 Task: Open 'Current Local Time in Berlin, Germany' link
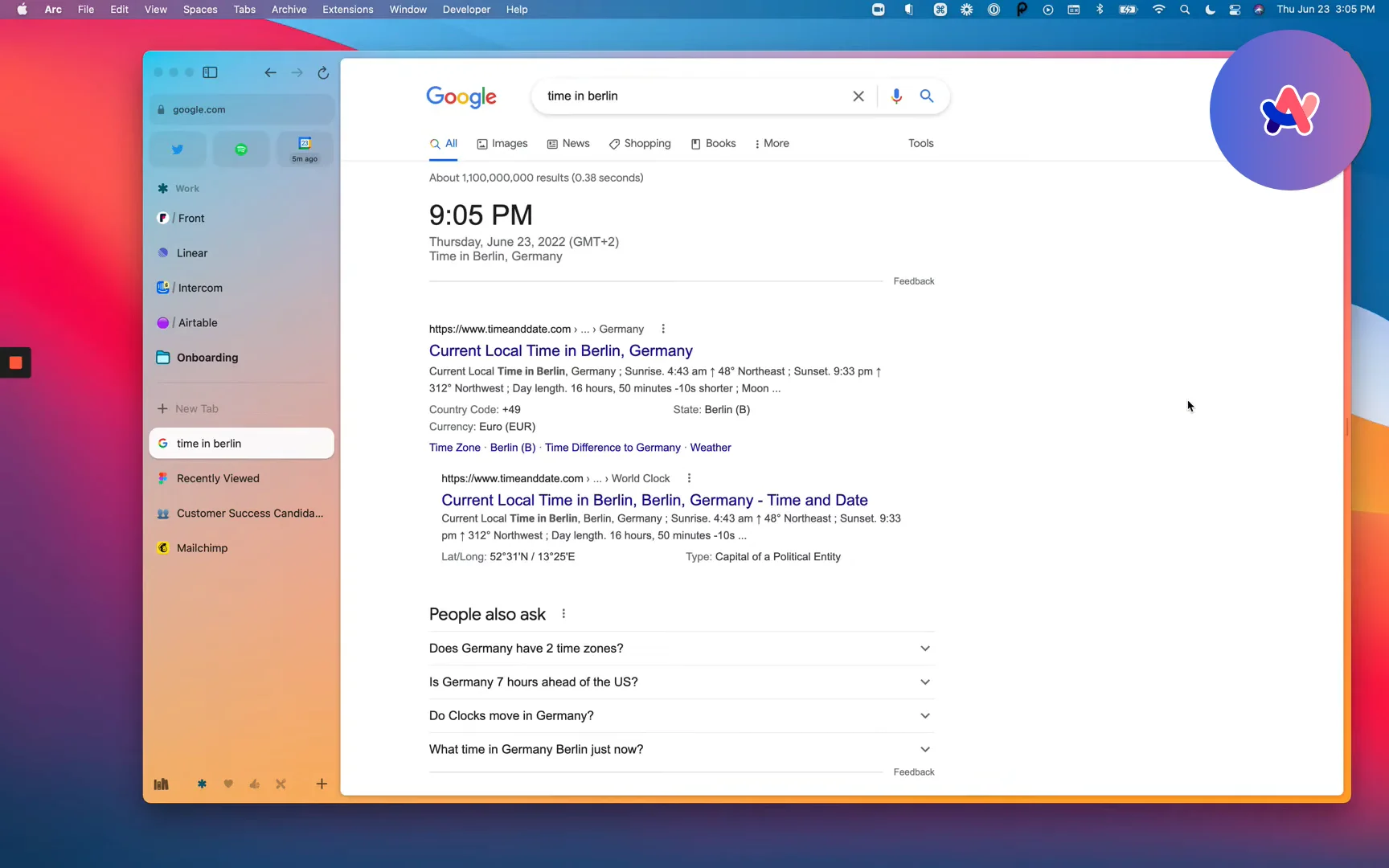561,351
